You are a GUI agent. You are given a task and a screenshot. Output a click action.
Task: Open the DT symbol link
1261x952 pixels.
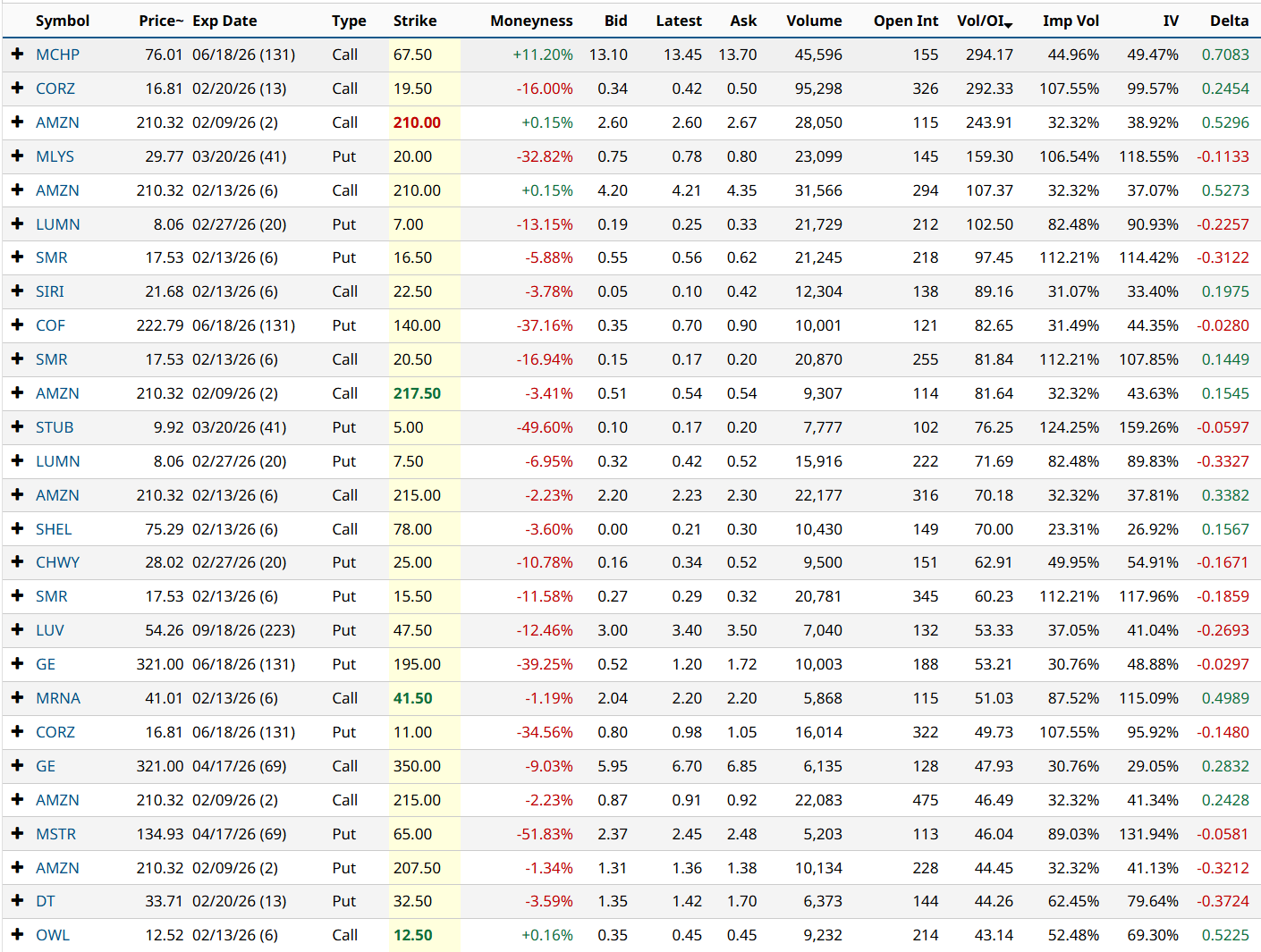(x=46, y=901)
